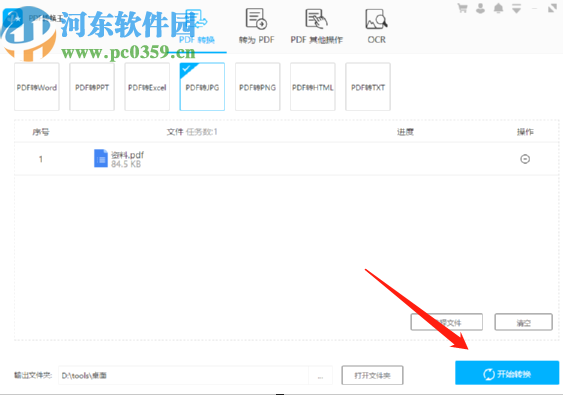The width and height of the screenshot is (563, 395).
Task: Click the 文件 column header
Action: point(175,132)
